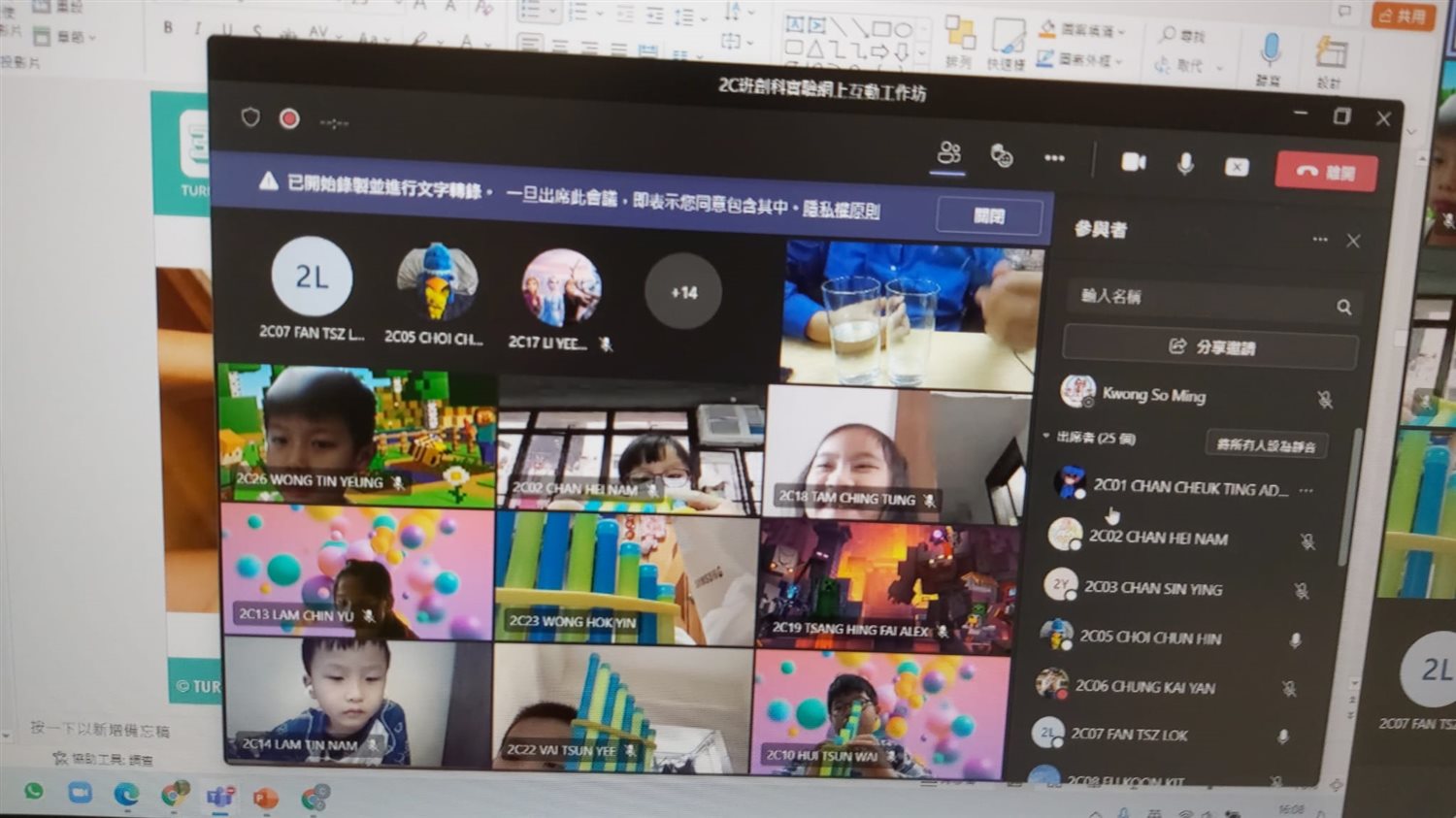
Task: Collapse the 出席者 (25) attendees list
Action: [x=1045, y=436]
